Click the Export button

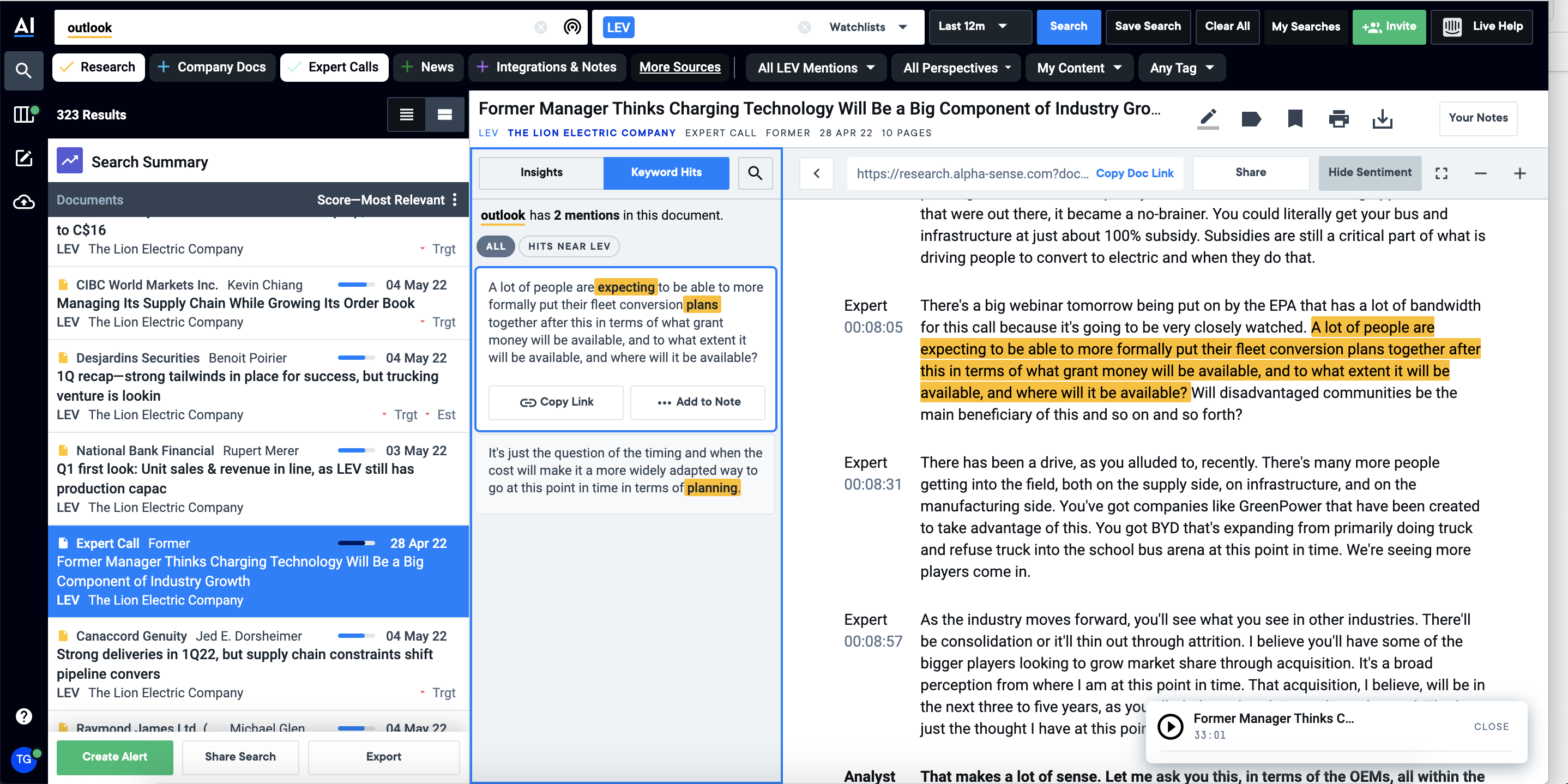(x=383, y=757)
